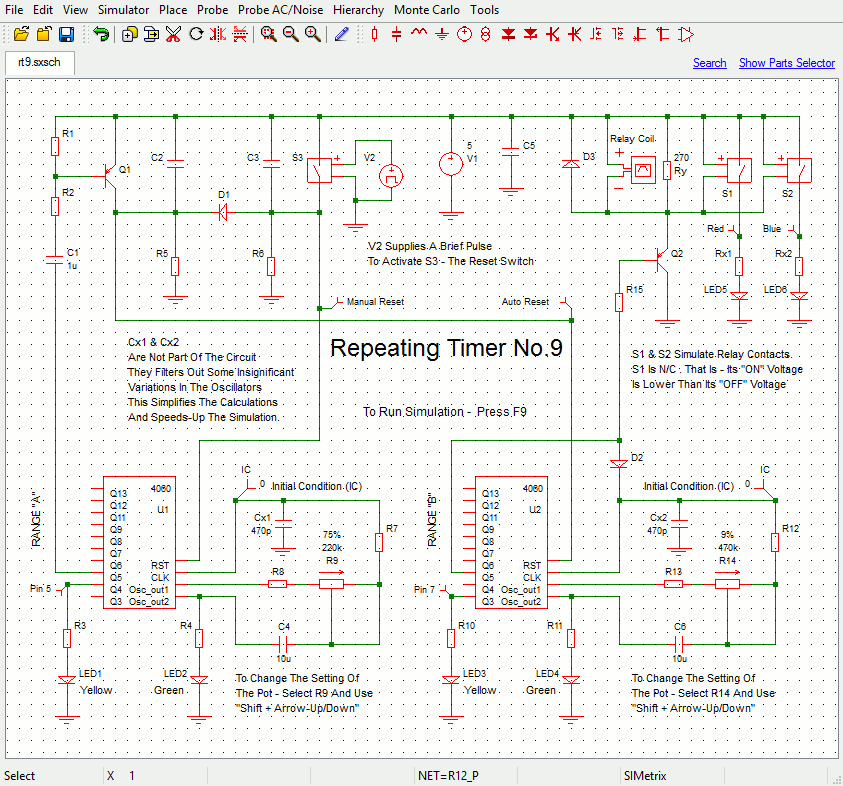
Task: Open the Monte Carlo menu
Action: point(427,10)
